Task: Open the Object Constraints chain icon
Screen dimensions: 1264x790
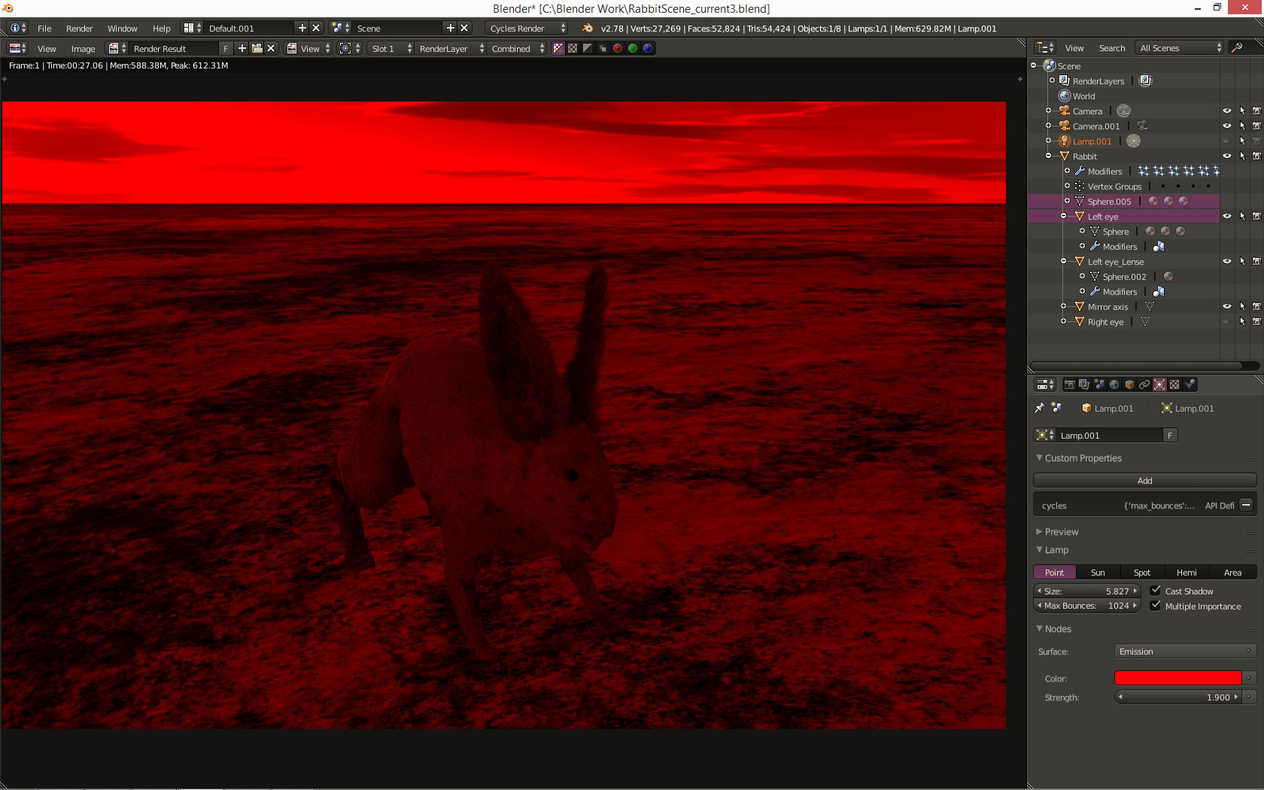Action: click(1144, 385)
